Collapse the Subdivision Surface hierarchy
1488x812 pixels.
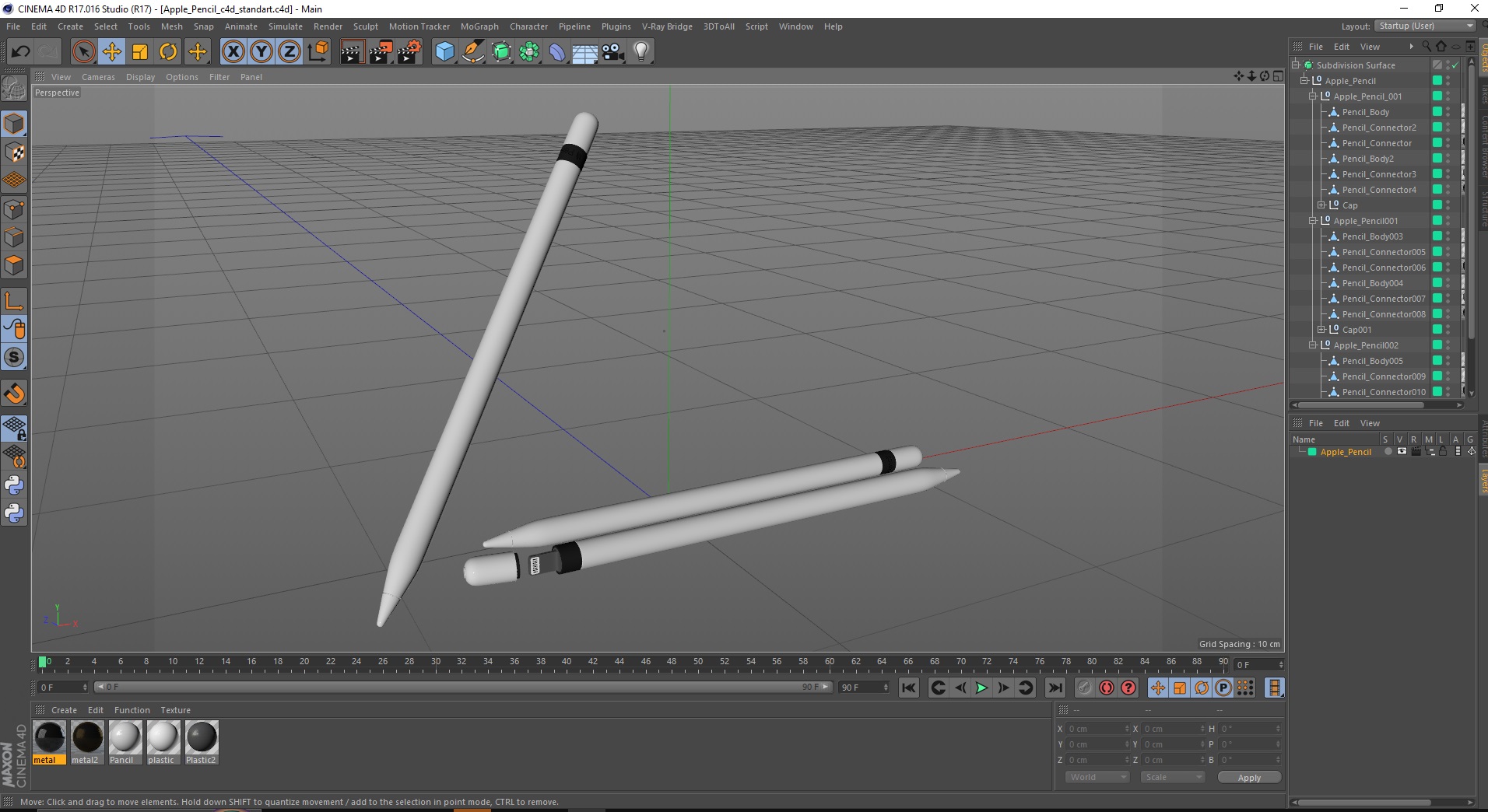coord(1296,65)
